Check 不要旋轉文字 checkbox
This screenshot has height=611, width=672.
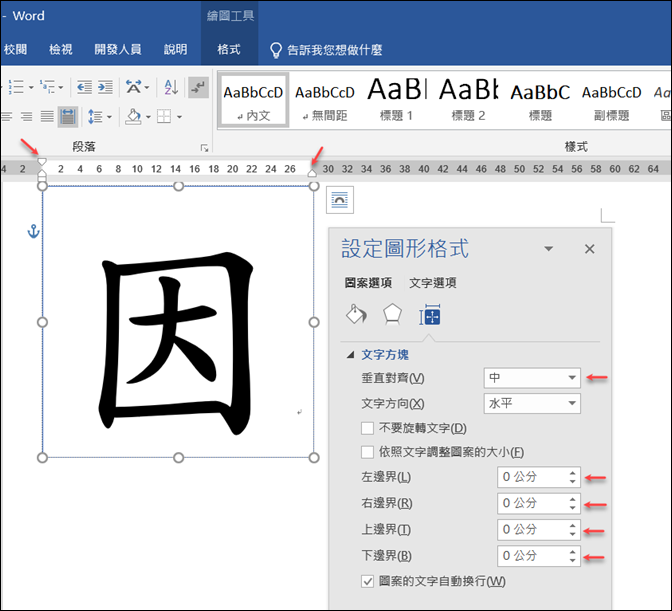pos(367,428)
